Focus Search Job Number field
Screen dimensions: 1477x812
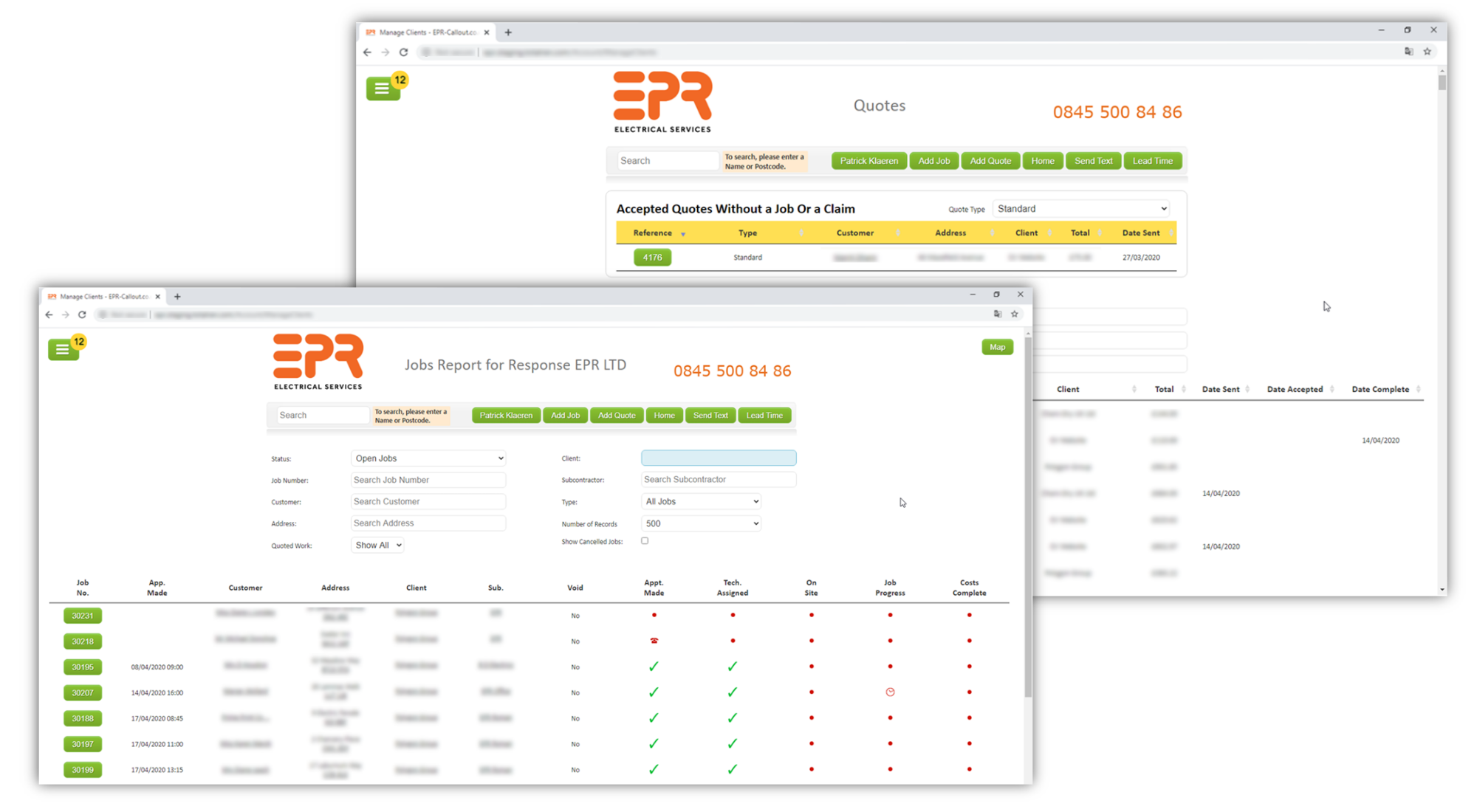click(x=428, y=480)
